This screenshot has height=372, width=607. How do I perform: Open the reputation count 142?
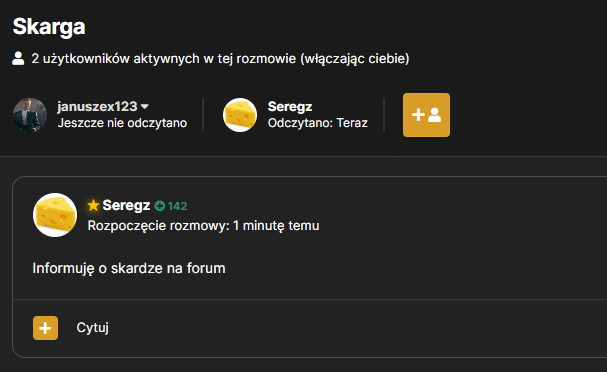click(x=177, y=206)
